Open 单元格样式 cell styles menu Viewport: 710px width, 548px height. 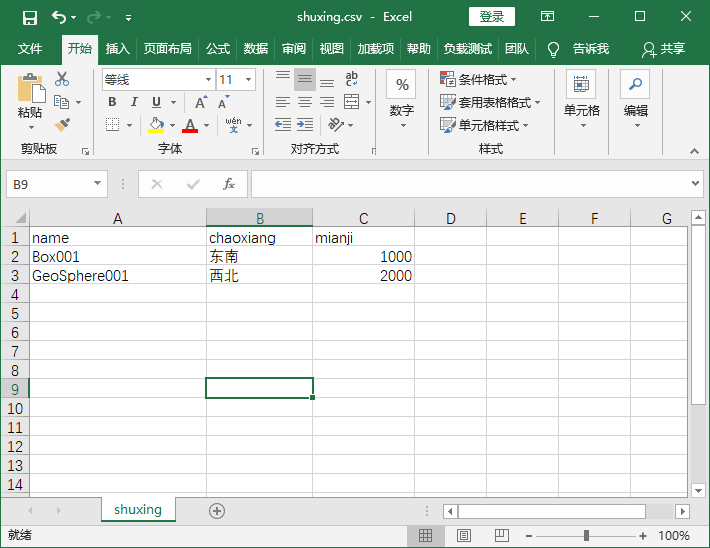click(x=484, y=125)
